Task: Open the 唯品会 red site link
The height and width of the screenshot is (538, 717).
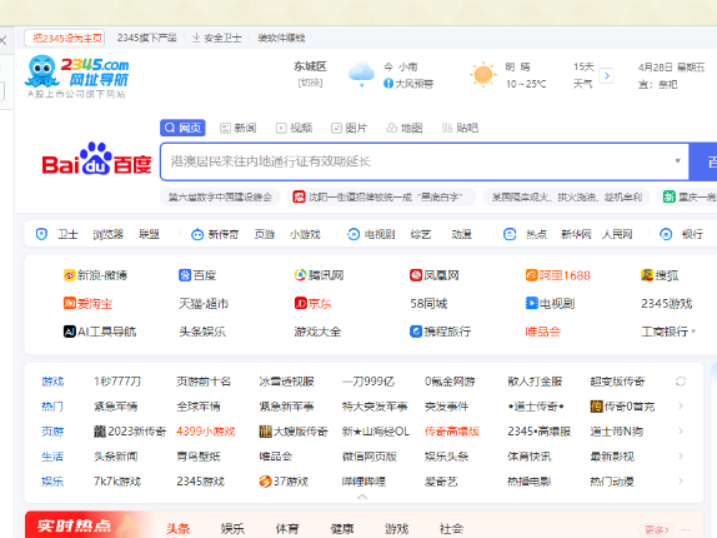Action: pyautogui.click(x=543, y=331)
